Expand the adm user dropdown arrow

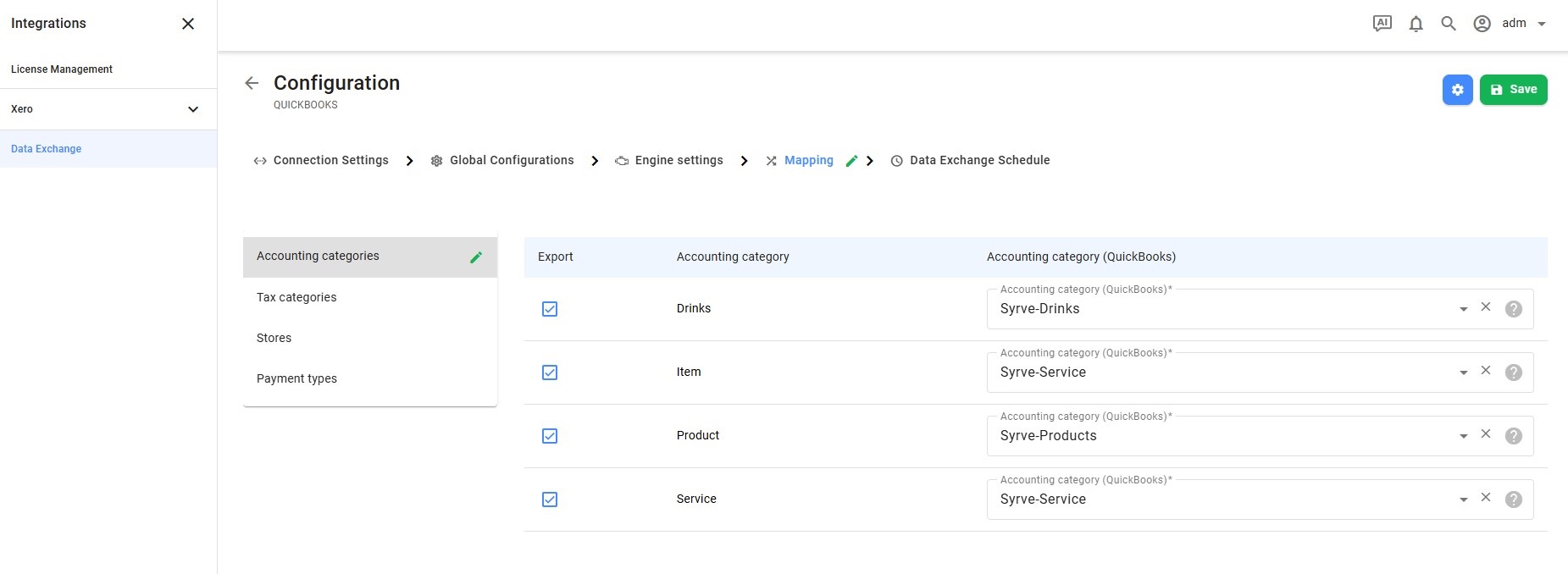pyautogui.click(x=1542, y=24)
